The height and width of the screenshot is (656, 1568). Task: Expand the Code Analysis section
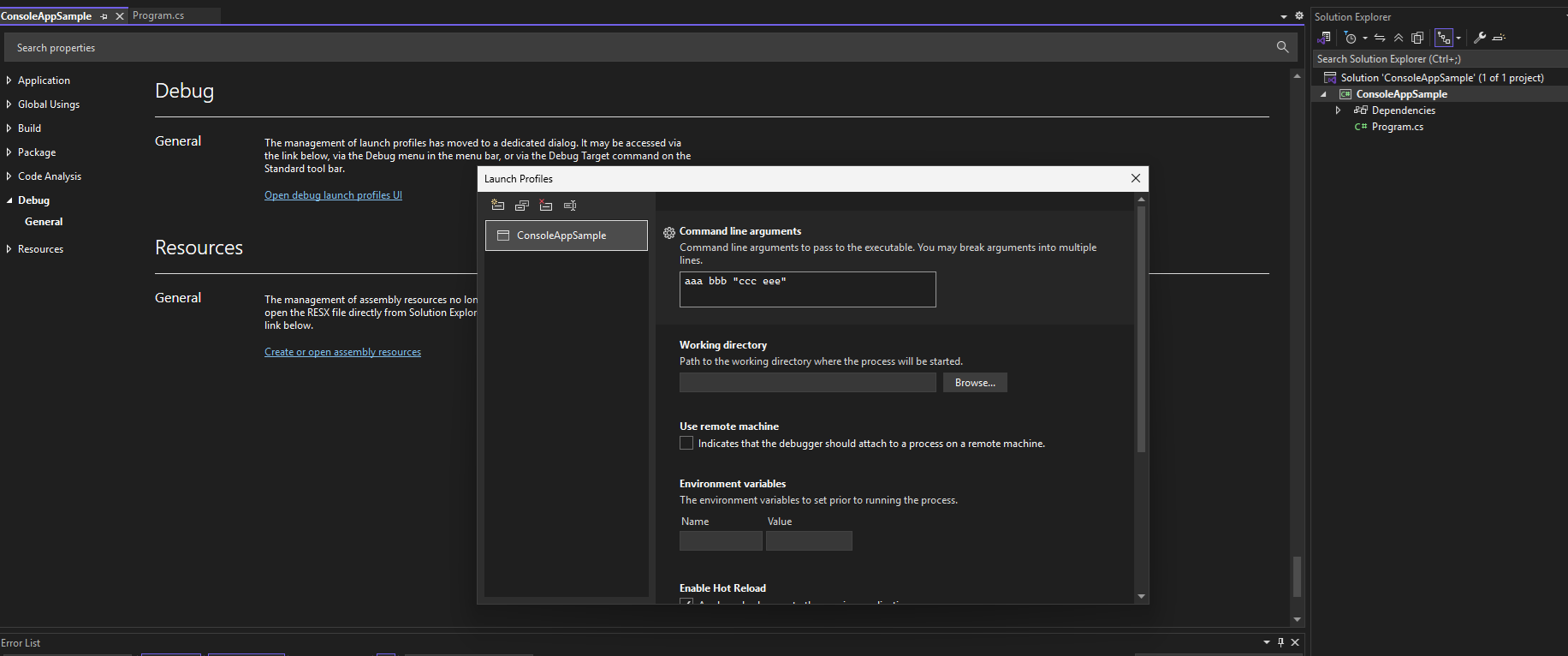coord(9,176)
